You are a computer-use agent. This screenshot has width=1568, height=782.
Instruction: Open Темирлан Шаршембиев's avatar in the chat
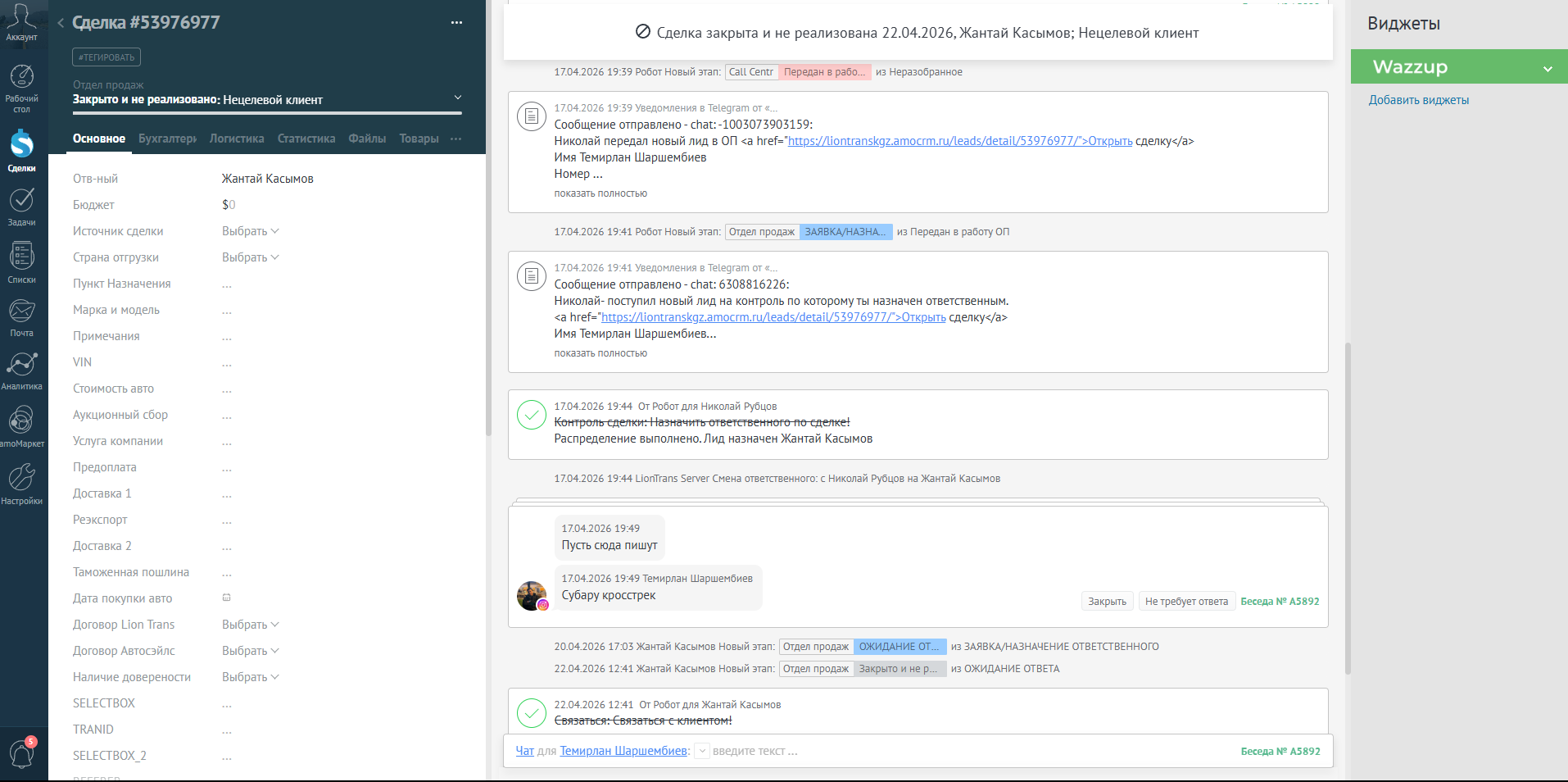(532, 596)
